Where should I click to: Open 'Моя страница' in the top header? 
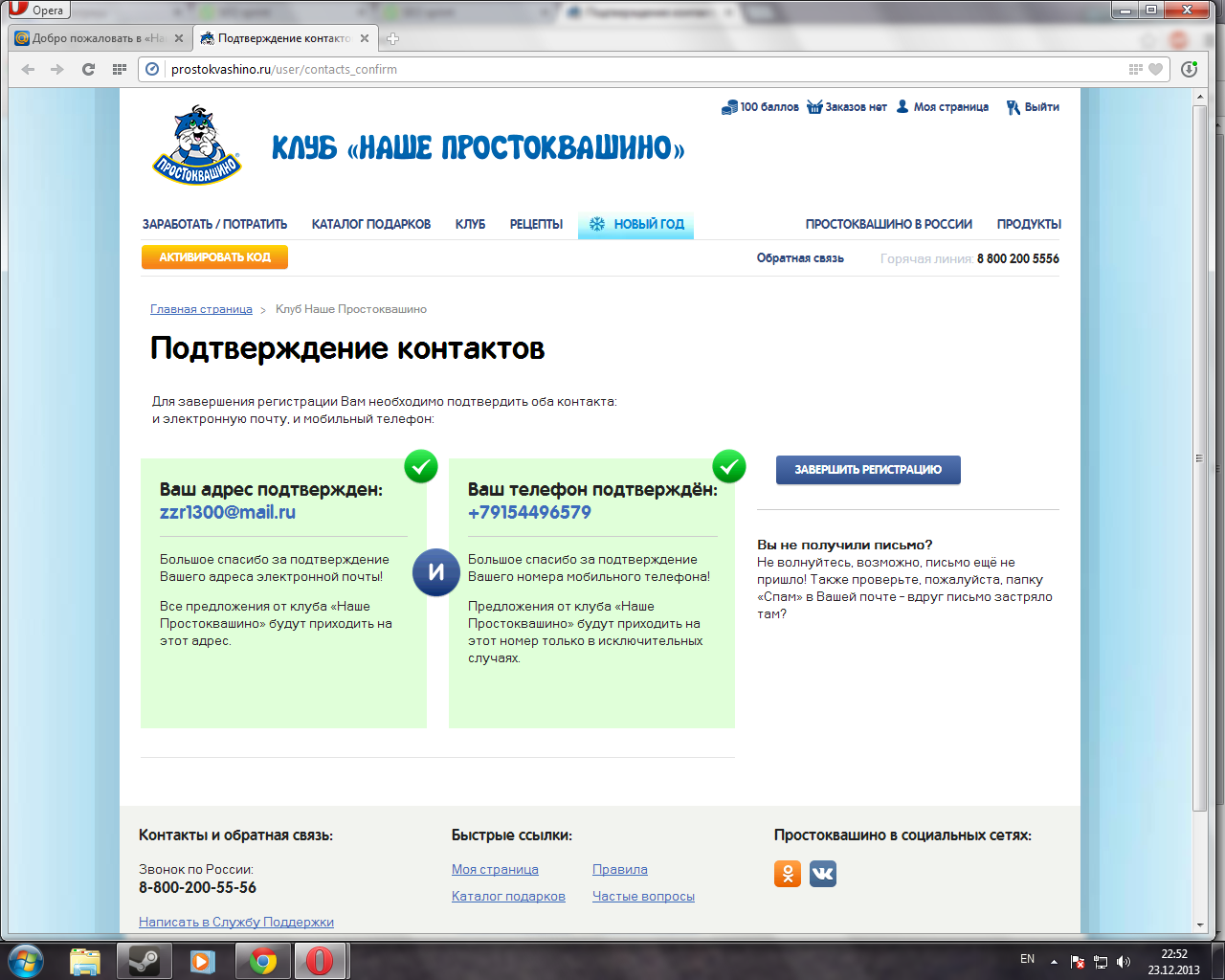tap(943, 107)
